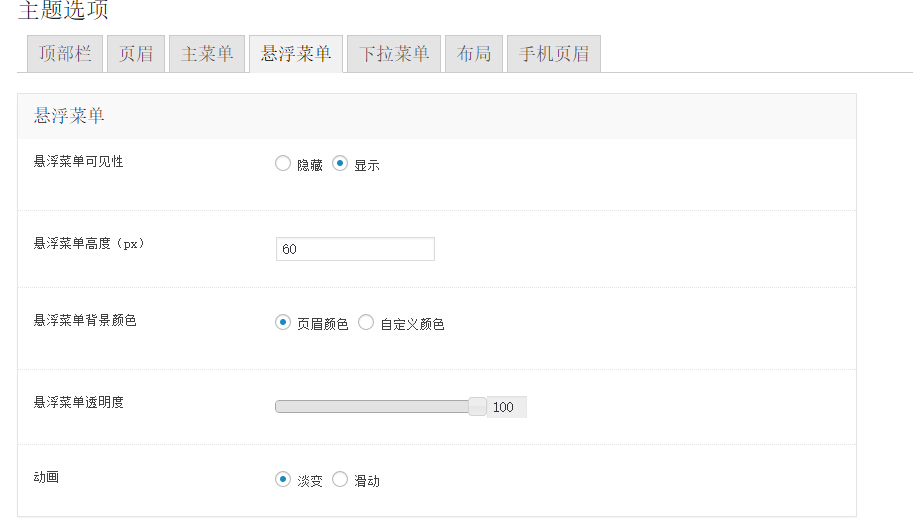Image resolution: width=913 pixels, height=520 pixels.
Task: Click the active 悬浮菜单 tab
Action: tap(296, 54)
